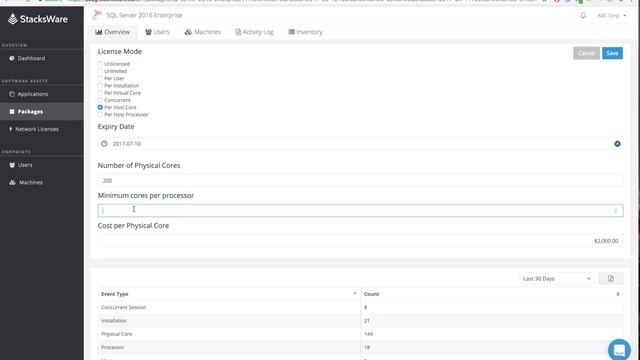Open the chat support widget

point(619,350)
